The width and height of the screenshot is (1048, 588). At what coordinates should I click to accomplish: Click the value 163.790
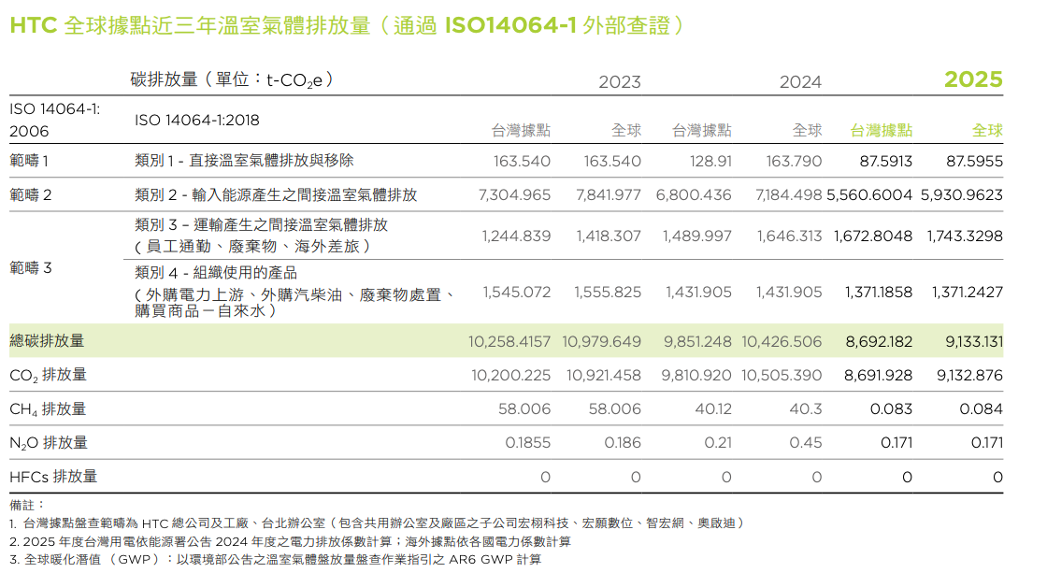point(793,161)
